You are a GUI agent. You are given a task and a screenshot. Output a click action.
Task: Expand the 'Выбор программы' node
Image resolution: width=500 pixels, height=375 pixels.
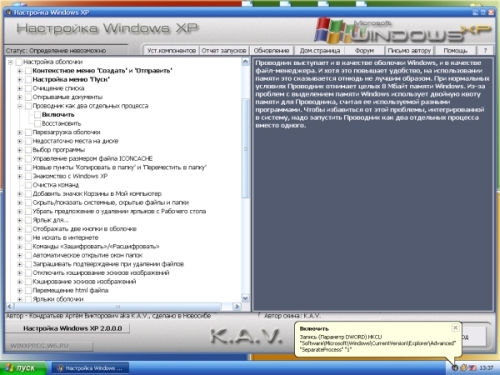coord(20,150)
